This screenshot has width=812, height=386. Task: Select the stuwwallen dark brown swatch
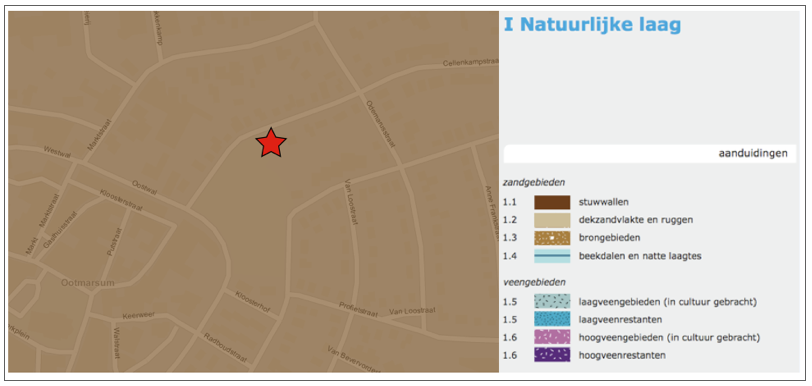click(552, 202)
